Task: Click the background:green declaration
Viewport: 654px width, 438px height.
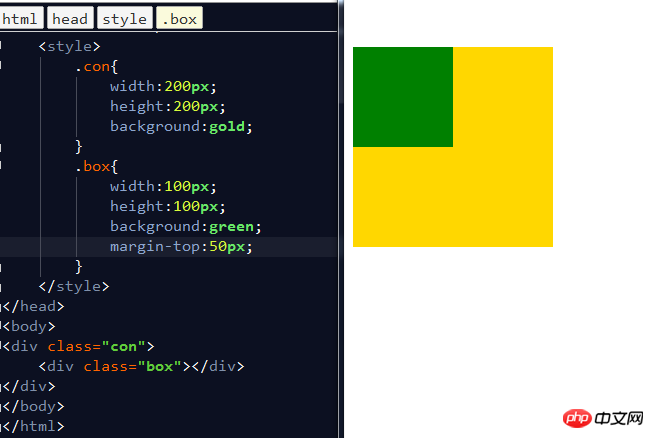Action: pyautogui.click(x=186, y=227)
